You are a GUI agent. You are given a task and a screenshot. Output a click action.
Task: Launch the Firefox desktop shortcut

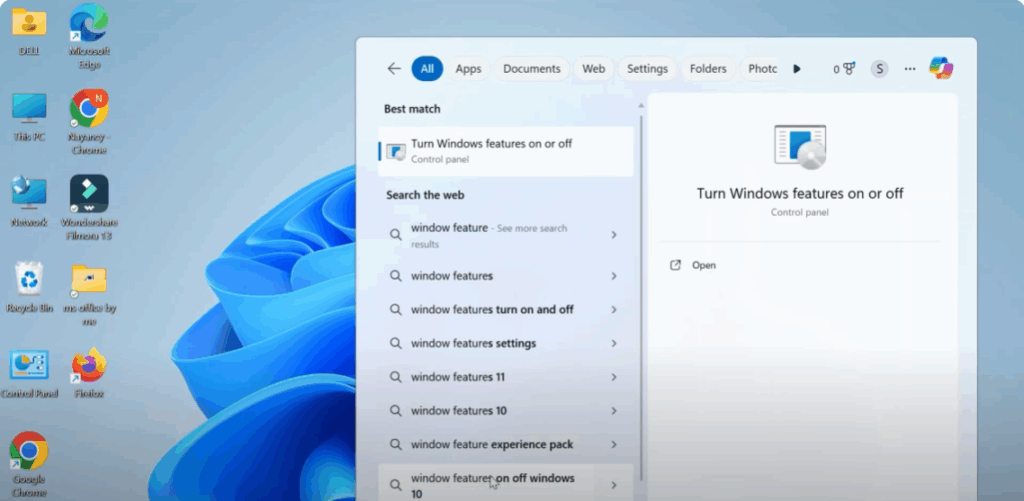click(x=89, y=374)
